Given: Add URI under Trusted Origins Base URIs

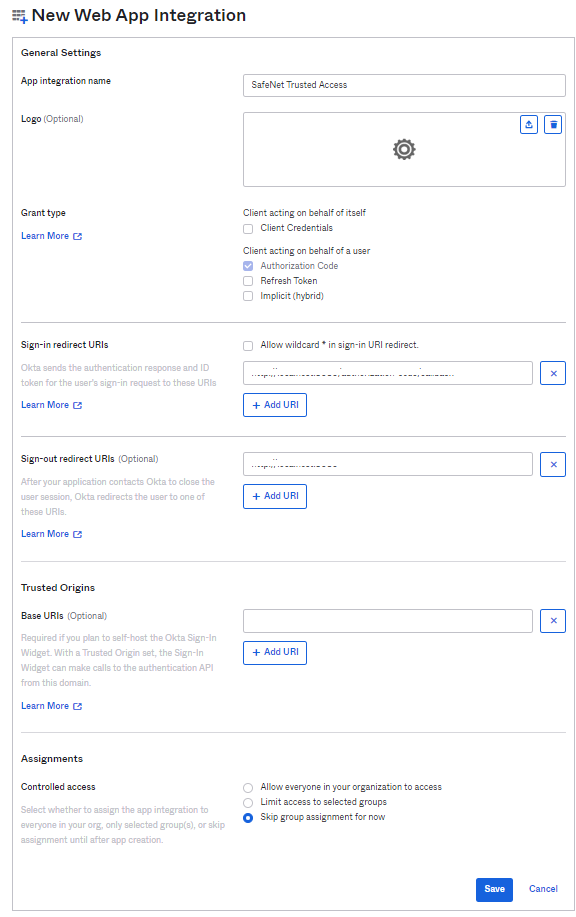Looking at the screenshot, I should [275, 652].
